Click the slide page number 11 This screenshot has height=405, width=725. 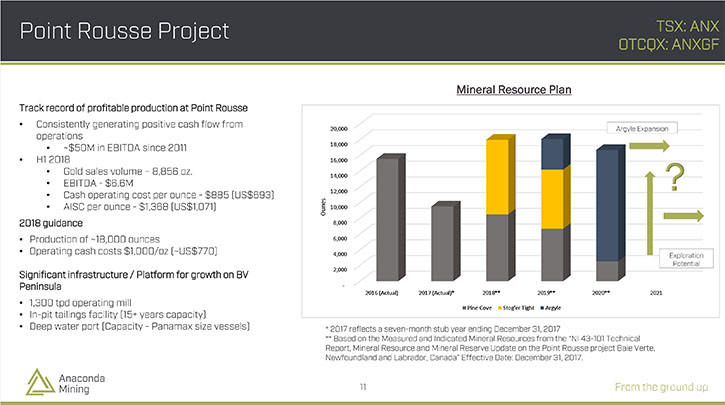[363, 387]
